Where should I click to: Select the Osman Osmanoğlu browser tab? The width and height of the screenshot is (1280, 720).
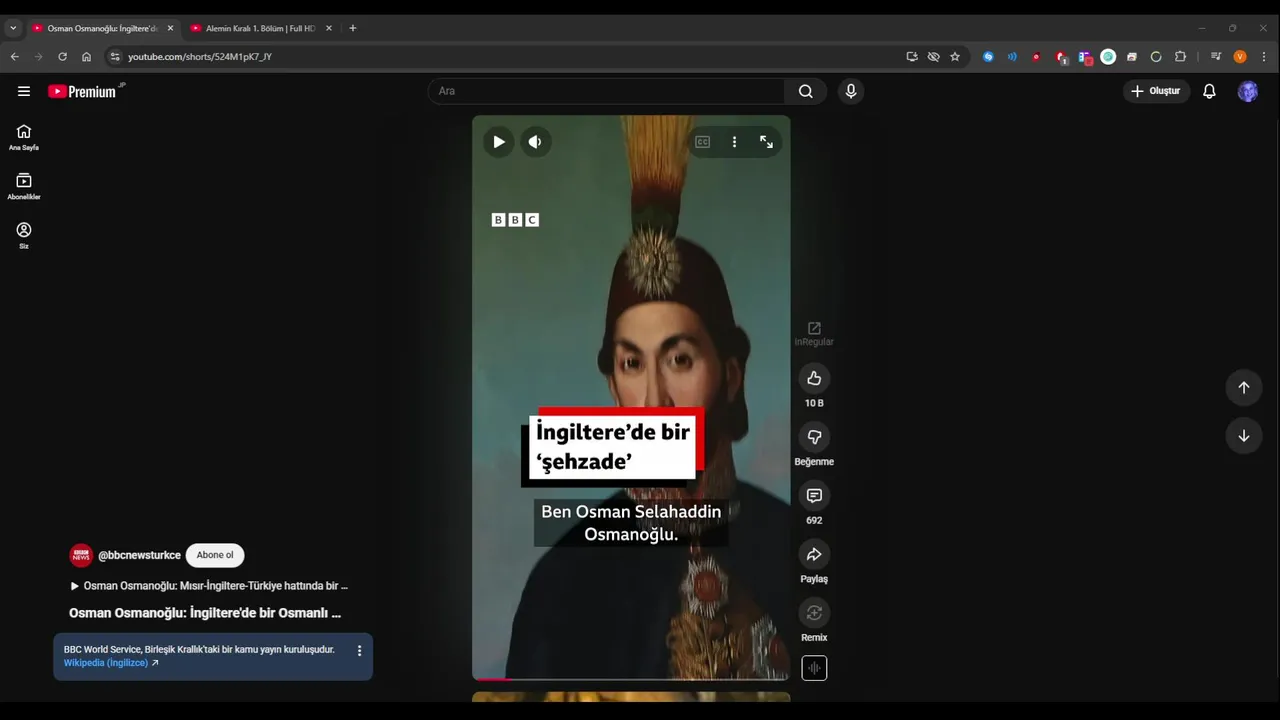102,28
